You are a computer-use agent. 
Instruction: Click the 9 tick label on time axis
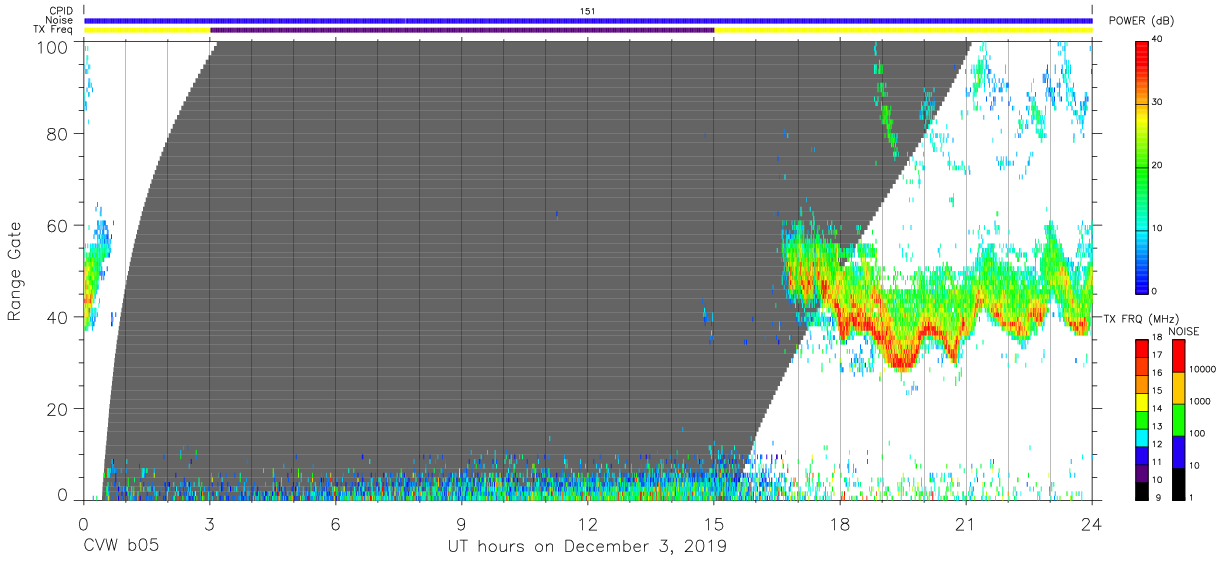(x=462, y=524)
